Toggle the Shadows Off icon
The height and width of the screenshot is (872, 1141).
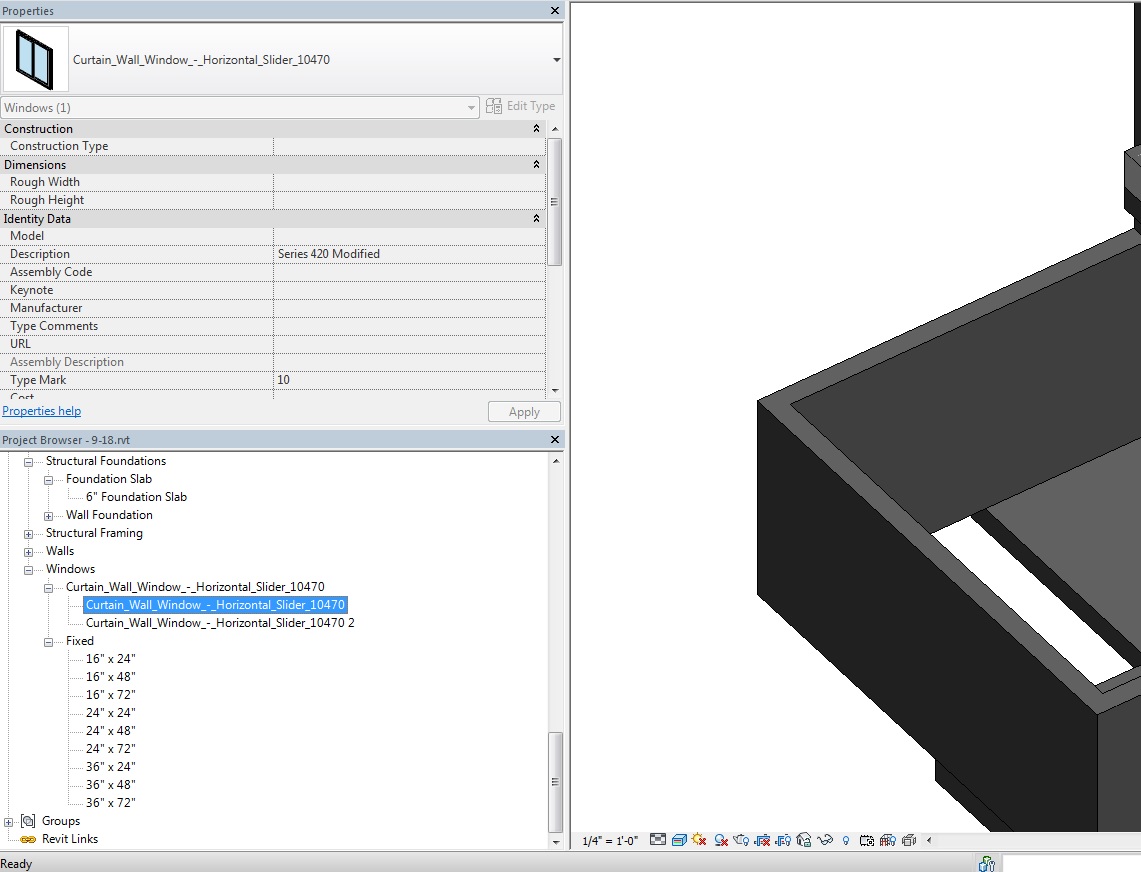pos(721,839)
